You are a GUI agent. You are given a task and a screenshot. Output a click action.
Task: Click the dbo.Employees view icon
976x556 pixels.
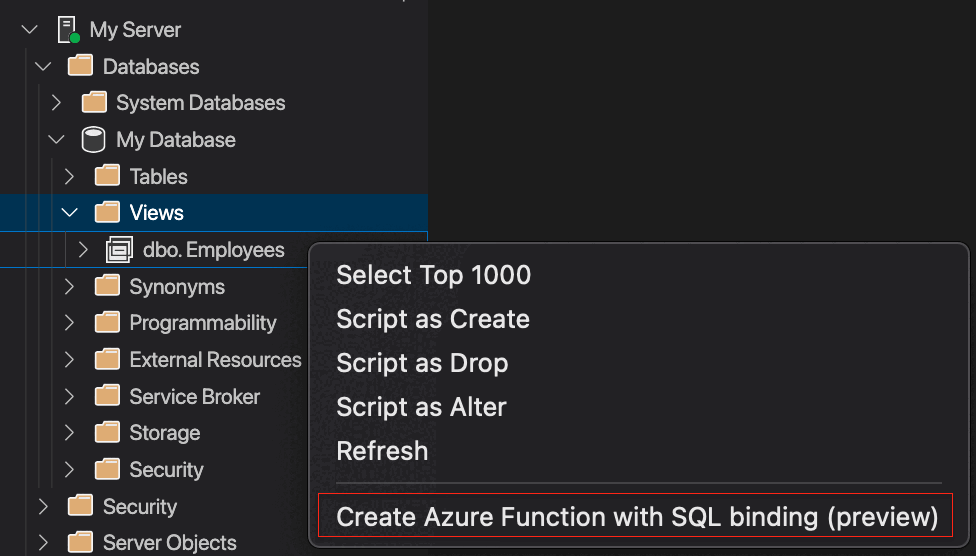pyautogui.click(x=120, y=250)
